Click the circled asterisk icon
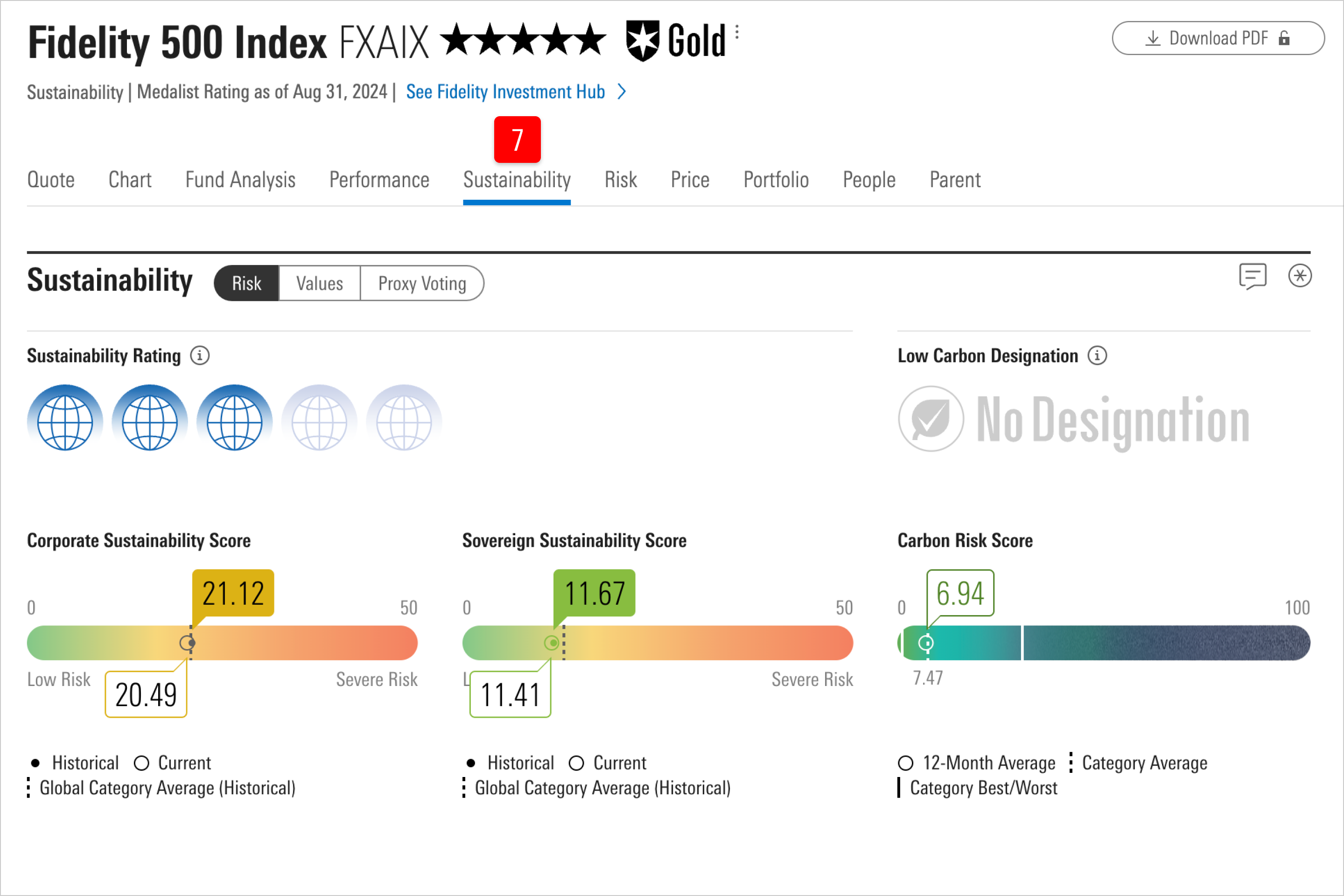Viewport: 1344px width, 896px height. [1299, 276]
